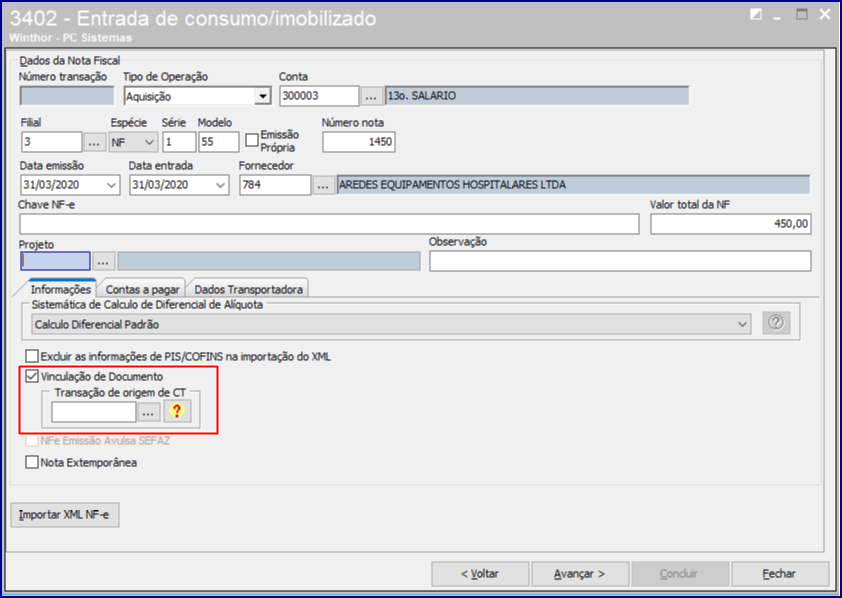Click the Projeto code field
Screen dimensions: 842x598
[x=55, y=261]
